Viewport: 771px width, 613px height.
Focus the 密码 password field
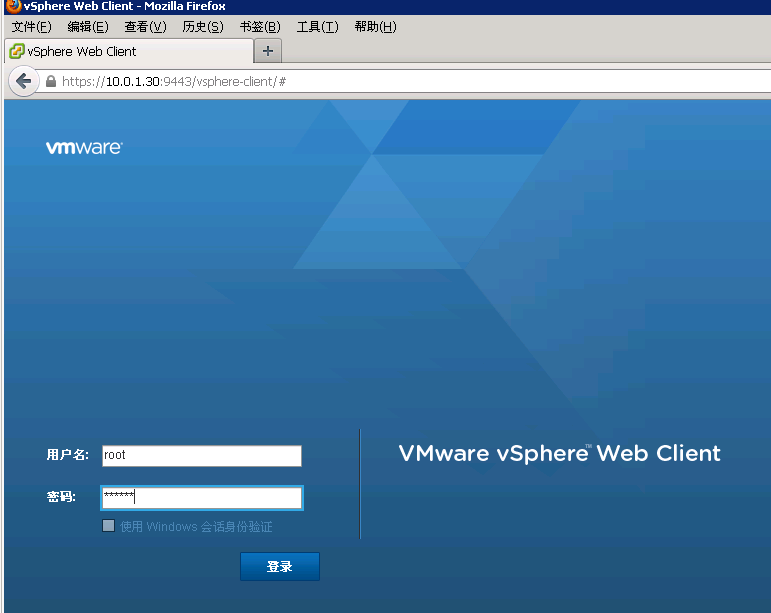pyautogui.click(x=202, y=498)
